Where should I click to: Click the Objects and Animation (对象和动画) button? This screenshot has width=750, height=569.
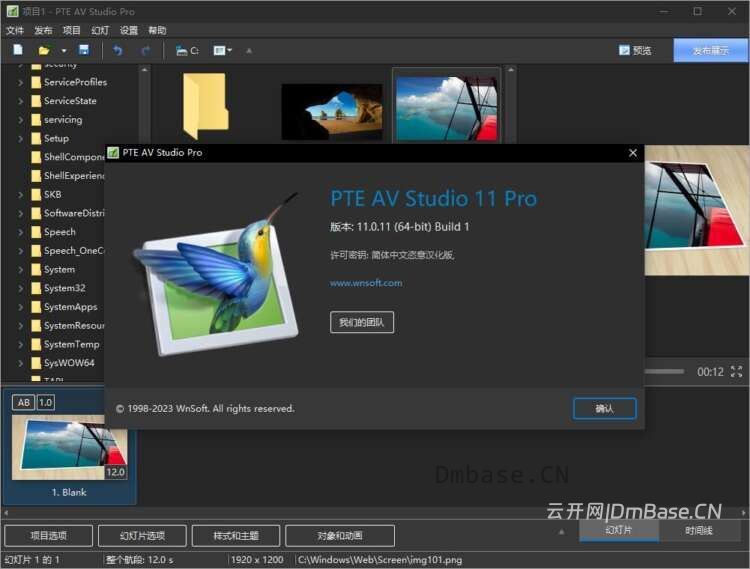340,536
